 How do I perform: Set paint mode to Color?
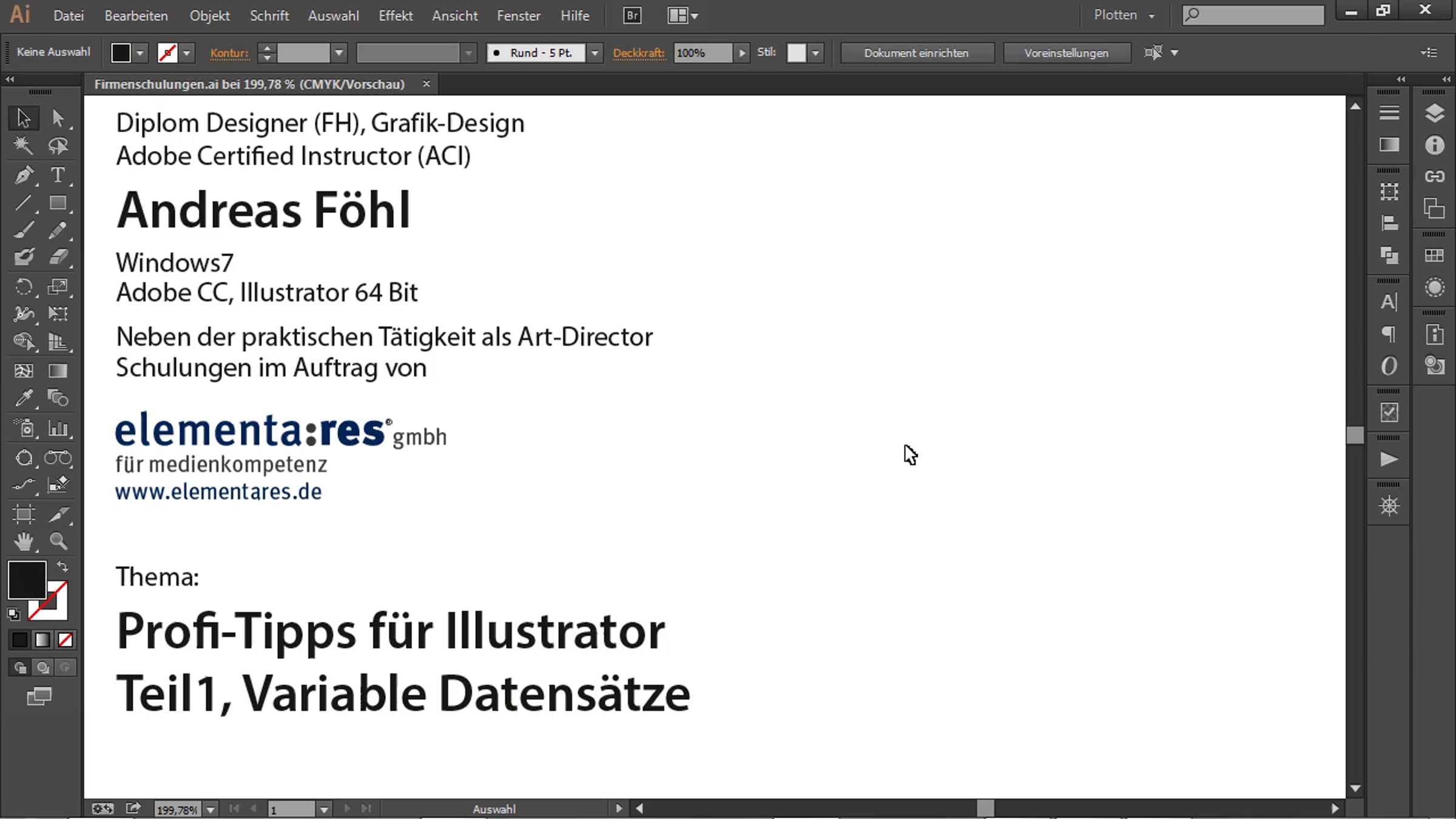[19, 639]
